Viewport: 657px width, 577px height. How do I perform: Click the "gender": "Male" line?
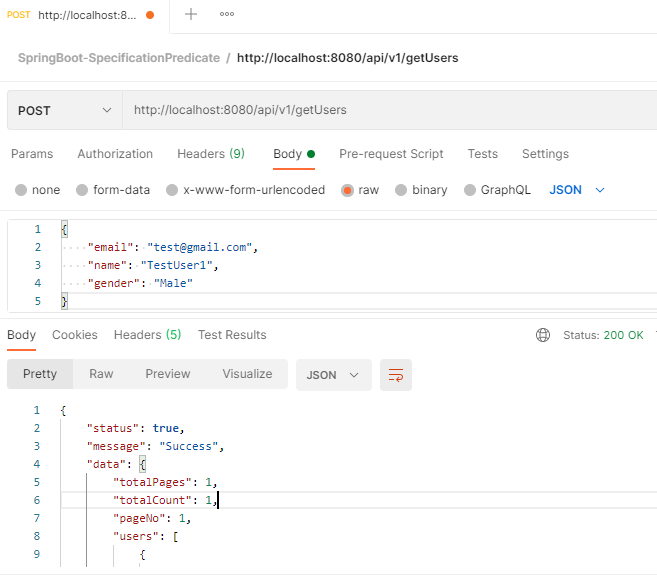(x=140, y=283)
